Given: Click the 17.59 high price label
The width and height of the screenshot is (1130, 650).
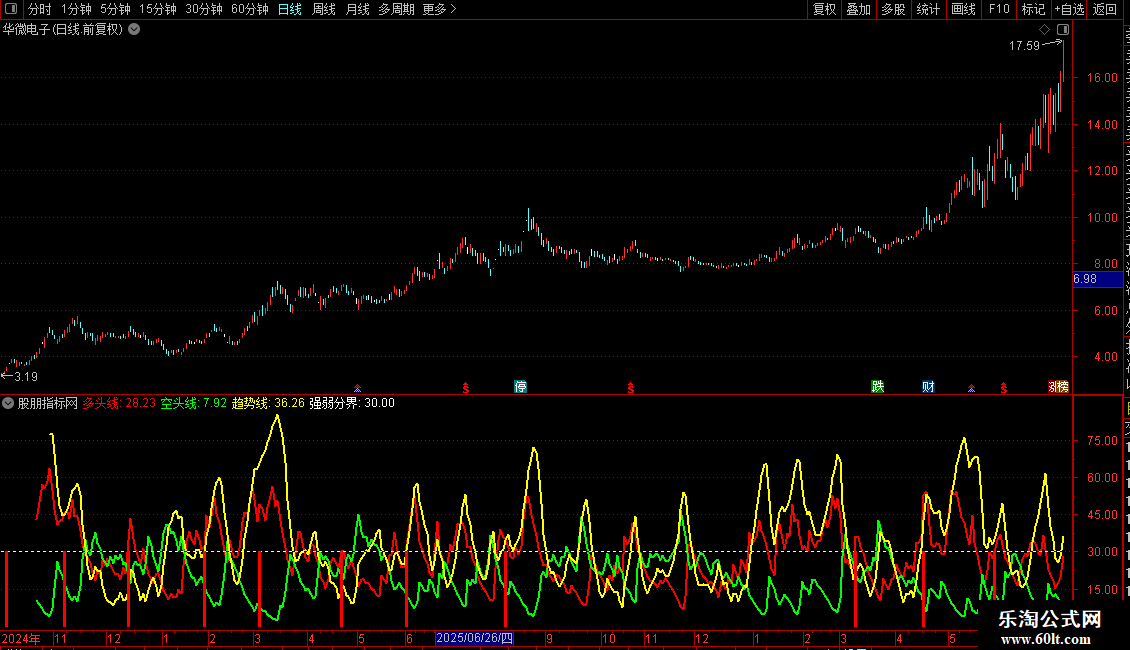Looking at the screenshot, I should [x=1024, y=46].
